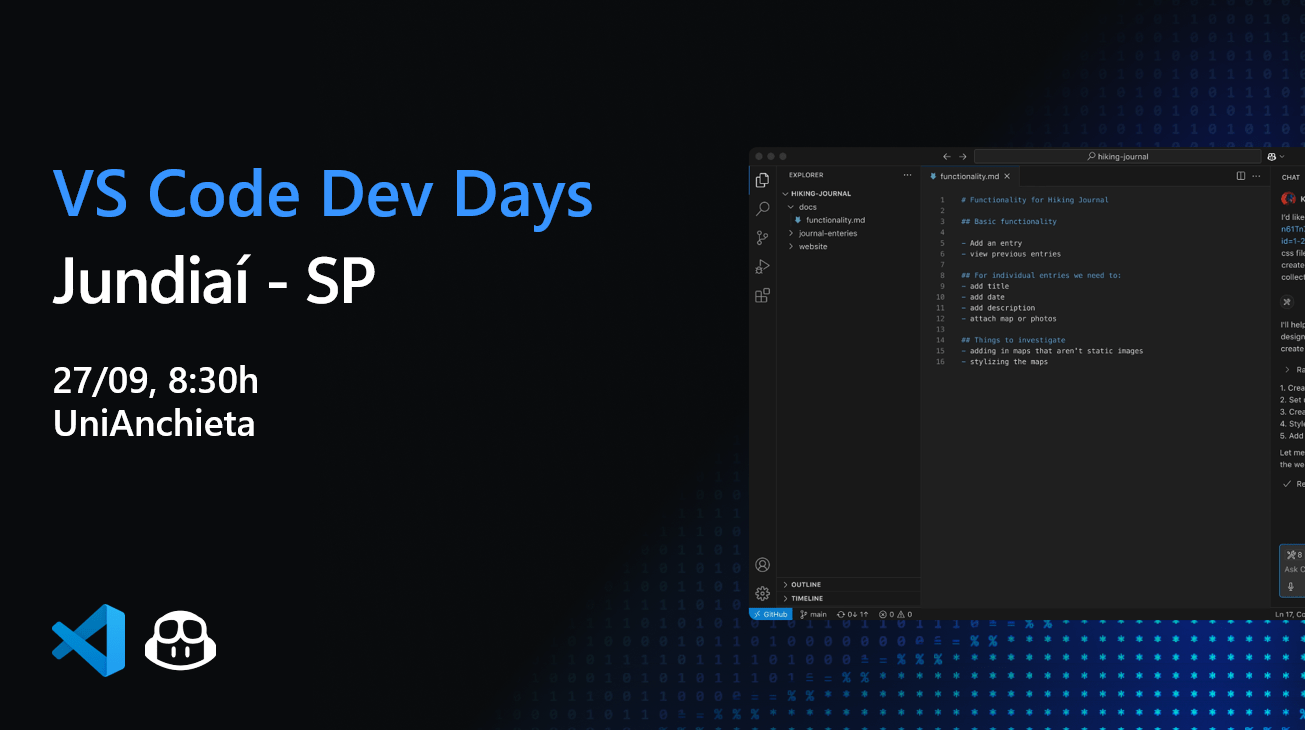Click the "- stylizing the maps" line
This screenshot has width=1305, height=730.
coord(1004,362)
